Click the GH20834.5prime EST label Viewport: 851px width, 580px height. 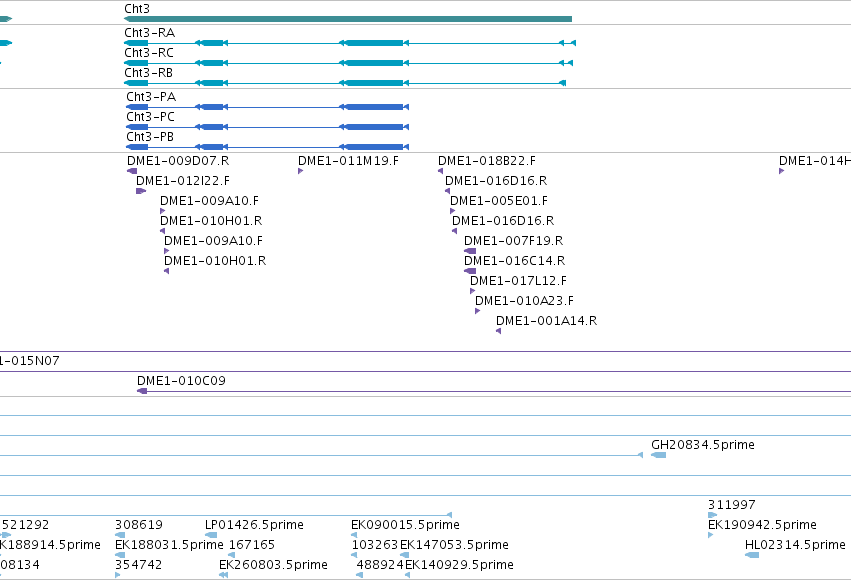tap(703, 445)
